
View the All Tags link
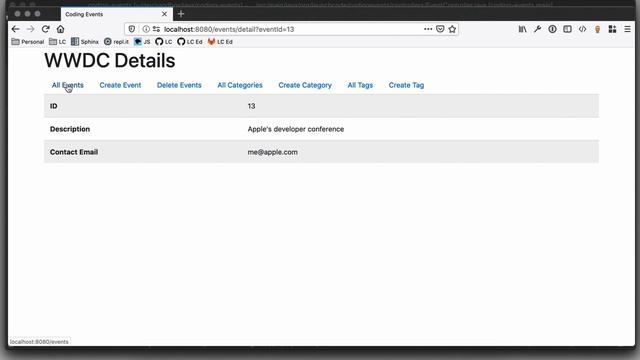(x=360, y=85)
